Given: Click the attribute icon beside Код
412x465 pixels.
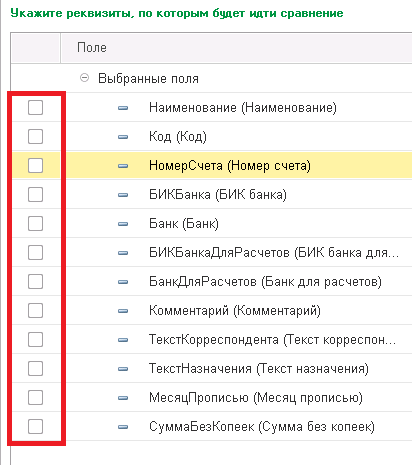Looking at the screenshot, I should [x=123, y=137].
